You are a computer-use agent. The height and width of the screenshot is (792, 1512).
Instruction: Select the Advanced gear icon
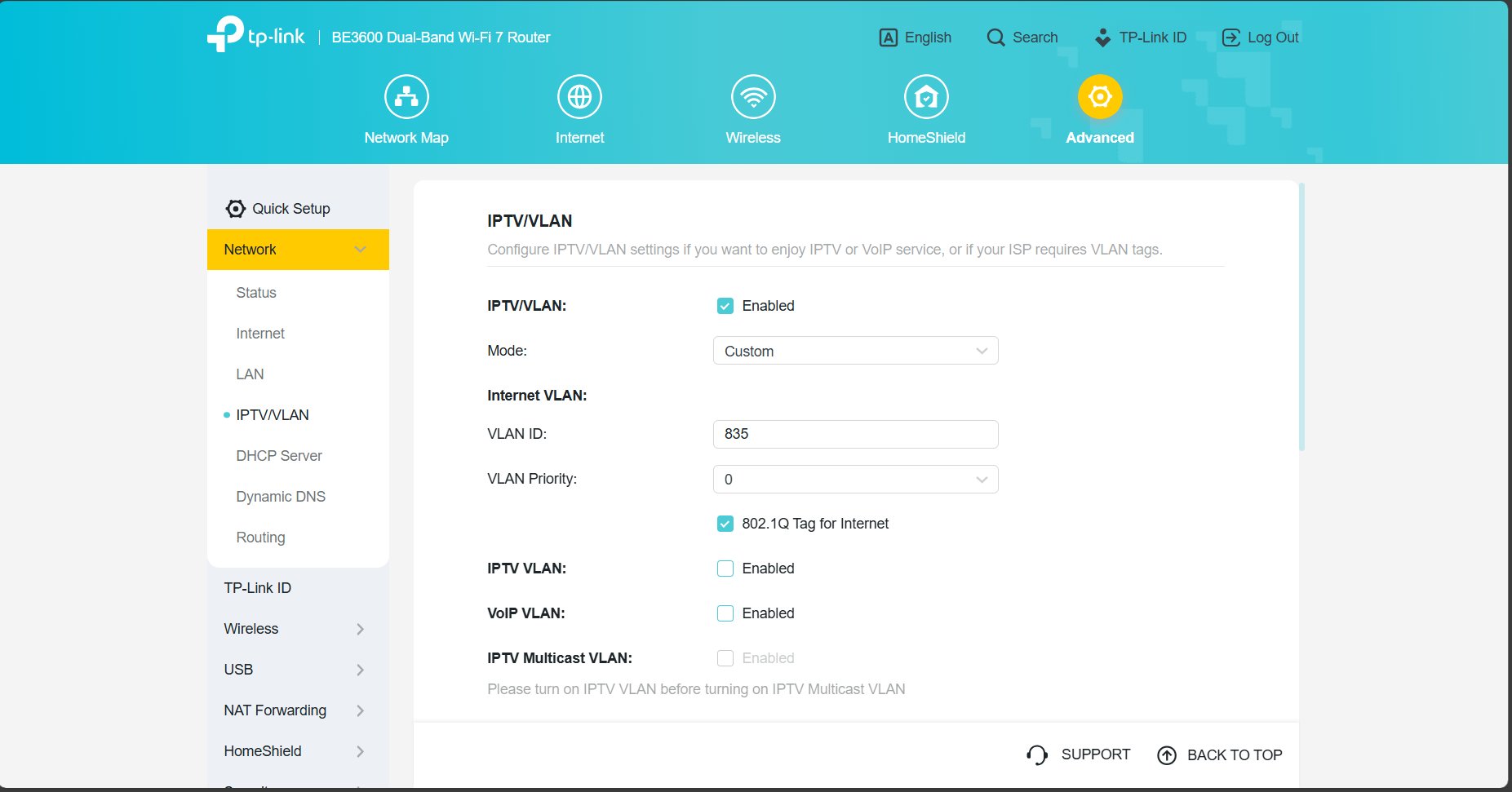(1100, 96)
